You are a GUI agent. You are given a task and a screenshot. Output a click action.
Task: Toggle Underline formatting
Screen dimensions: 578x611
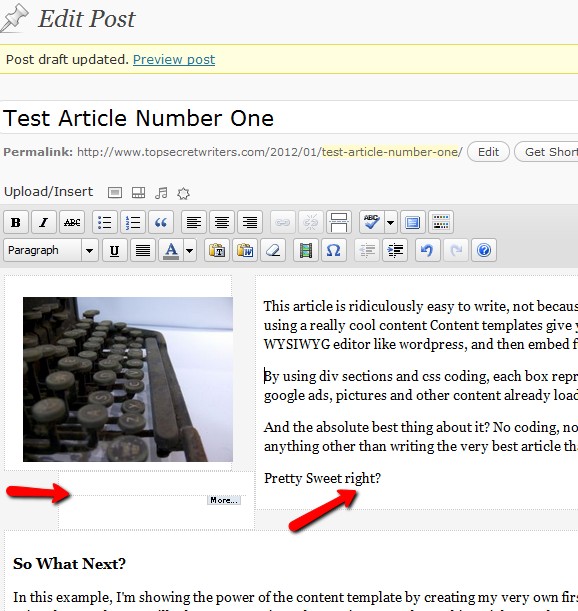click(x=114, y=250)
